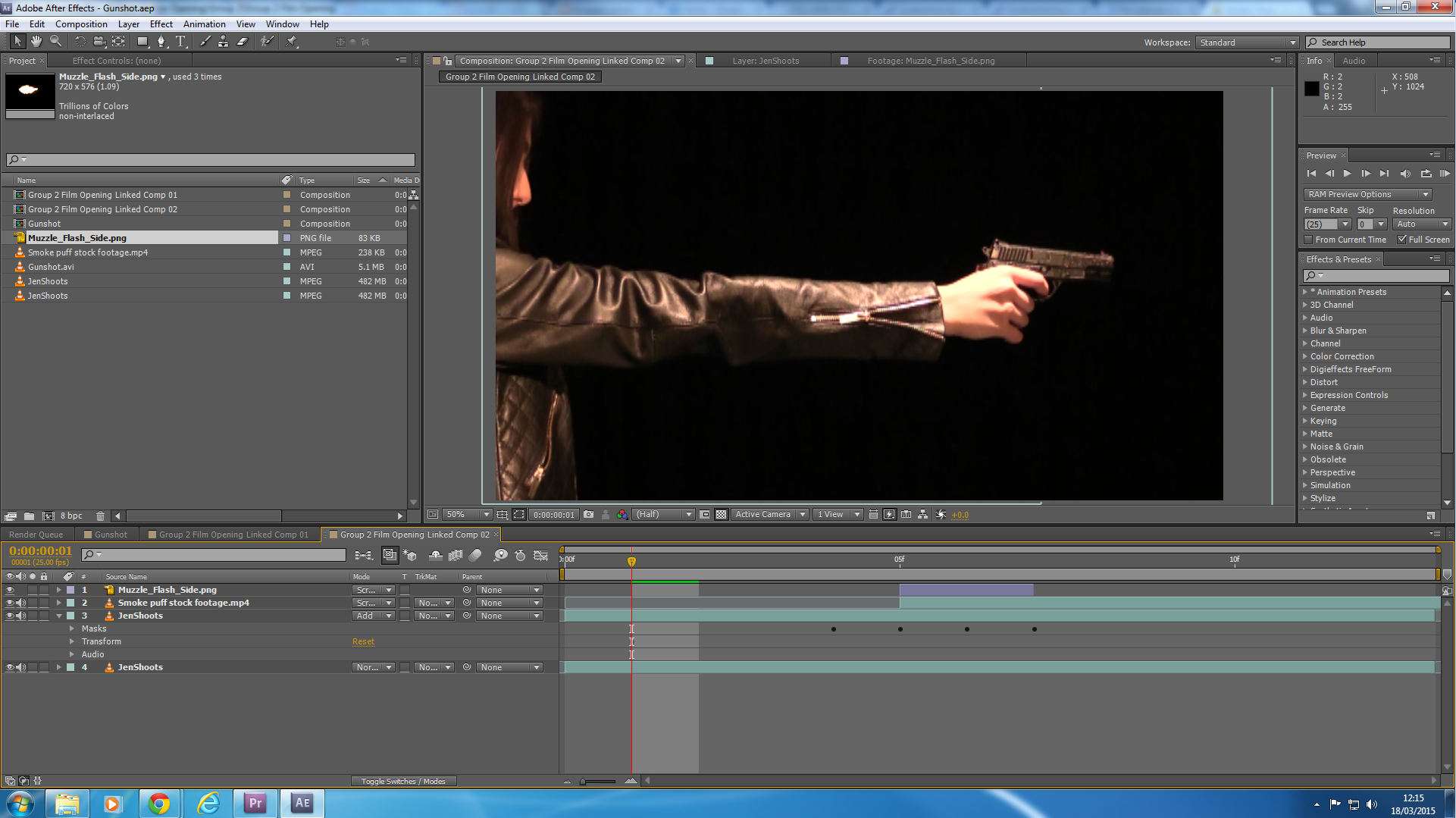Open the (Half) resolution dropdown

(663, 515)
